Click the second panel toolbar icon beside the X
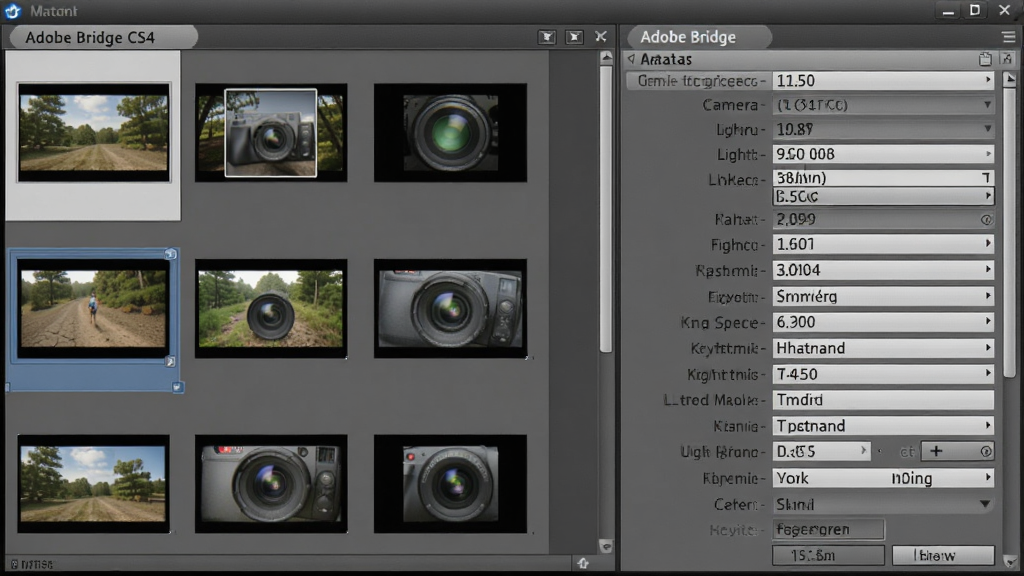This screenshot has width=1024, height=576. pos(574,37)
